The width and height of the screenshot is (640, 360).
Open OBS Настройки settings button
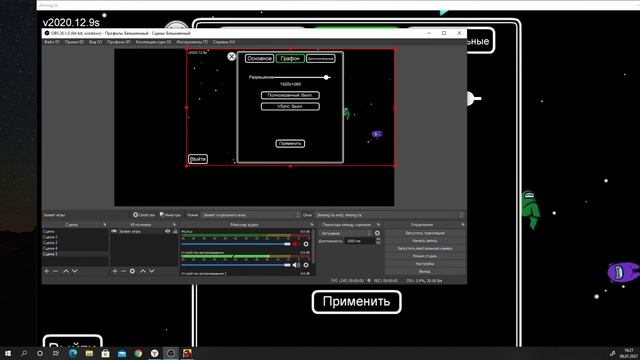(425, 264)
